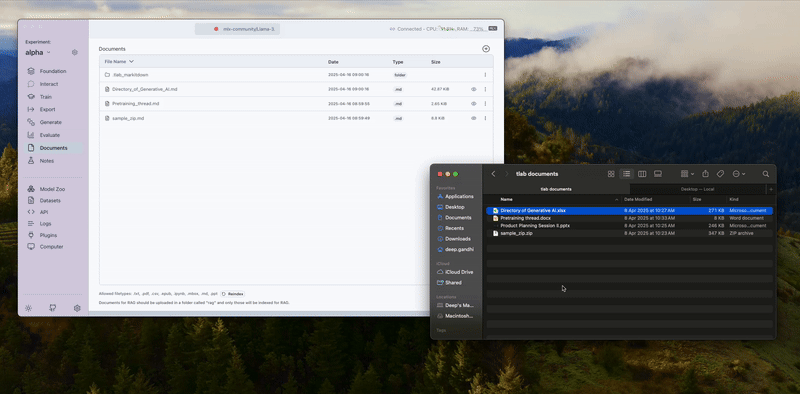Open the Computer section

(45, 247)
